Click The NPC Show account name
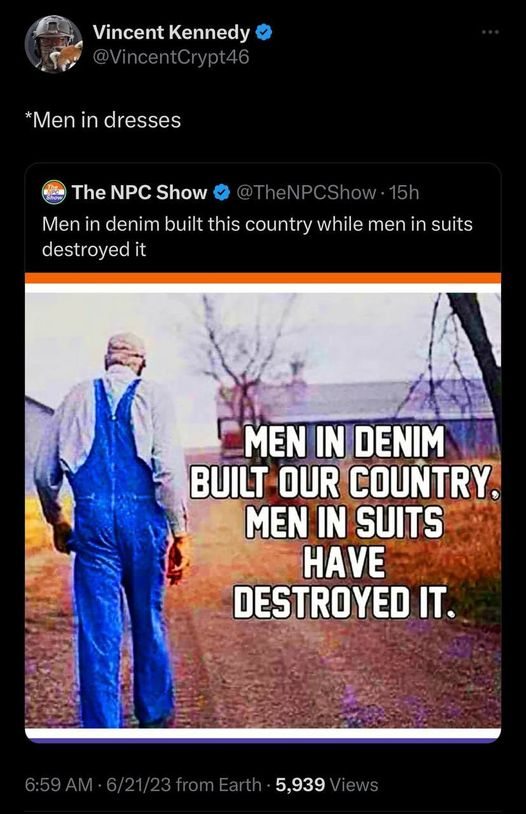Screen dimensions: 526x814 (139, 192)
